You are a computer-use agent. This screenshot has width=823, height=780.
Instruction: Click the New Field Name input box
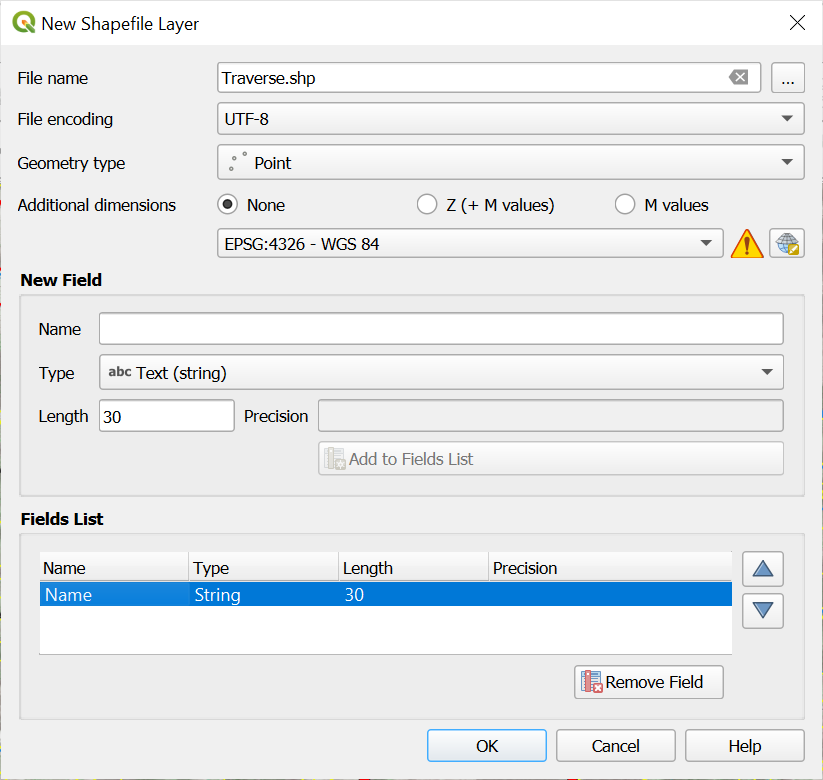coord(440,329)
